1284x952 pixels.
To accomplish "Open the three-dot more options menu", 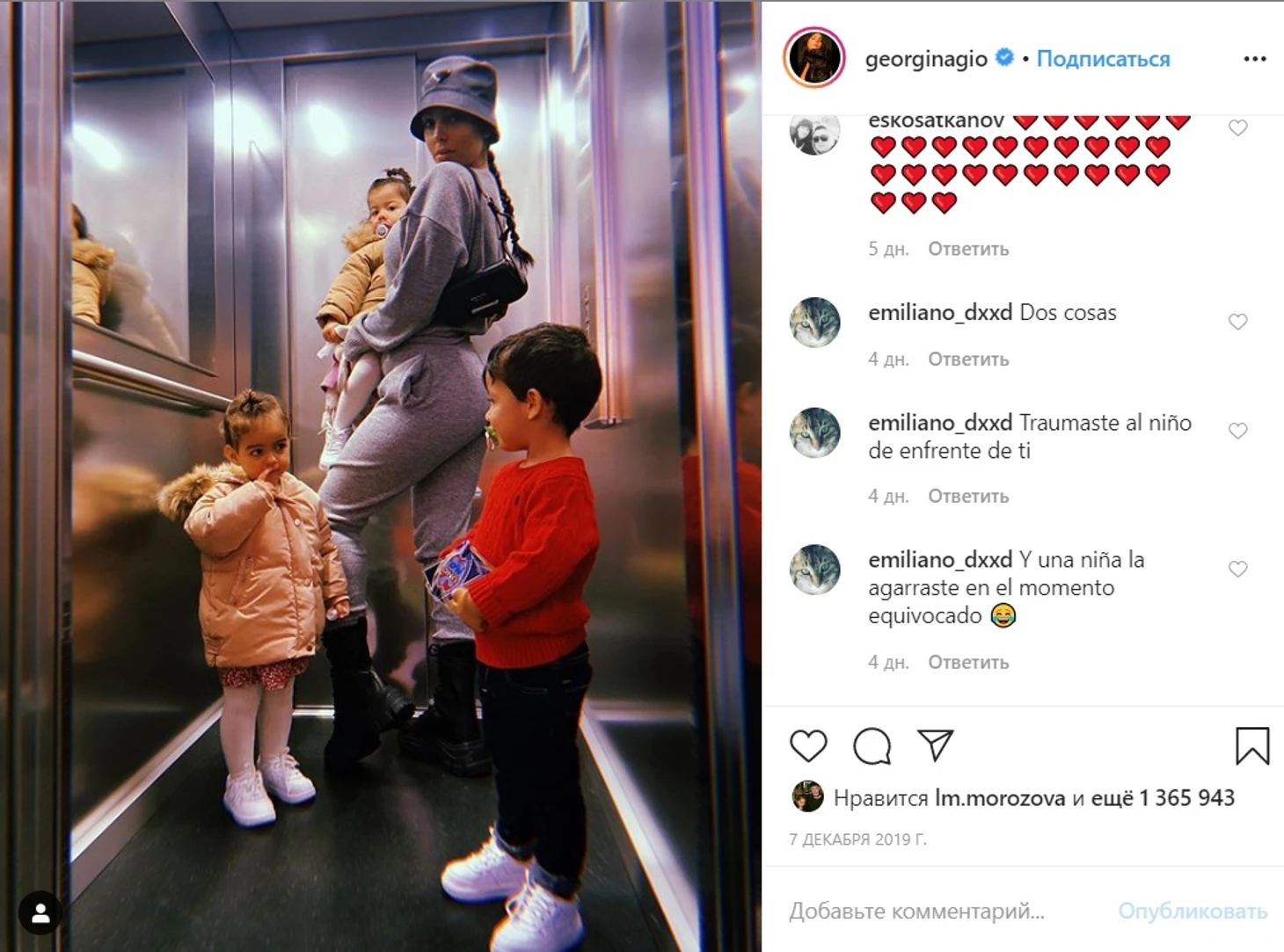I will (1255, 59).
